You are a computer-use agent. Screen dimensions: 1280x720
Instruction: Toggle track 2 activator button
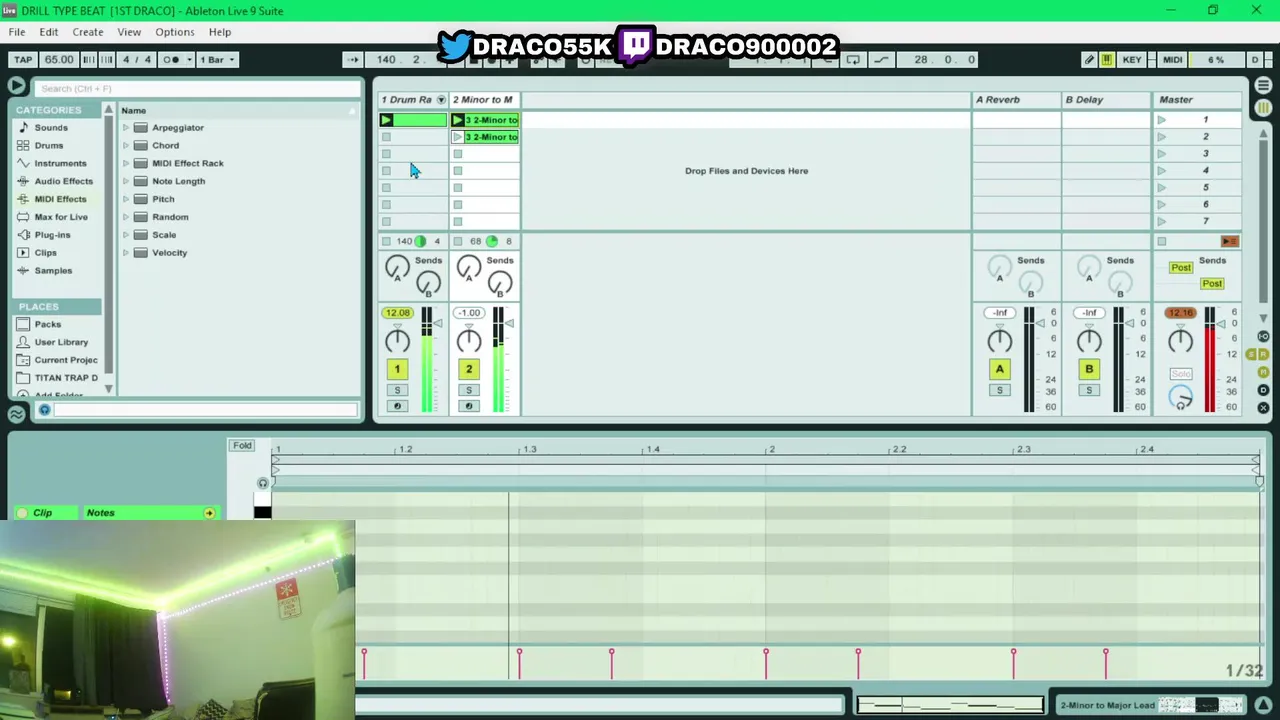[468, 369]
